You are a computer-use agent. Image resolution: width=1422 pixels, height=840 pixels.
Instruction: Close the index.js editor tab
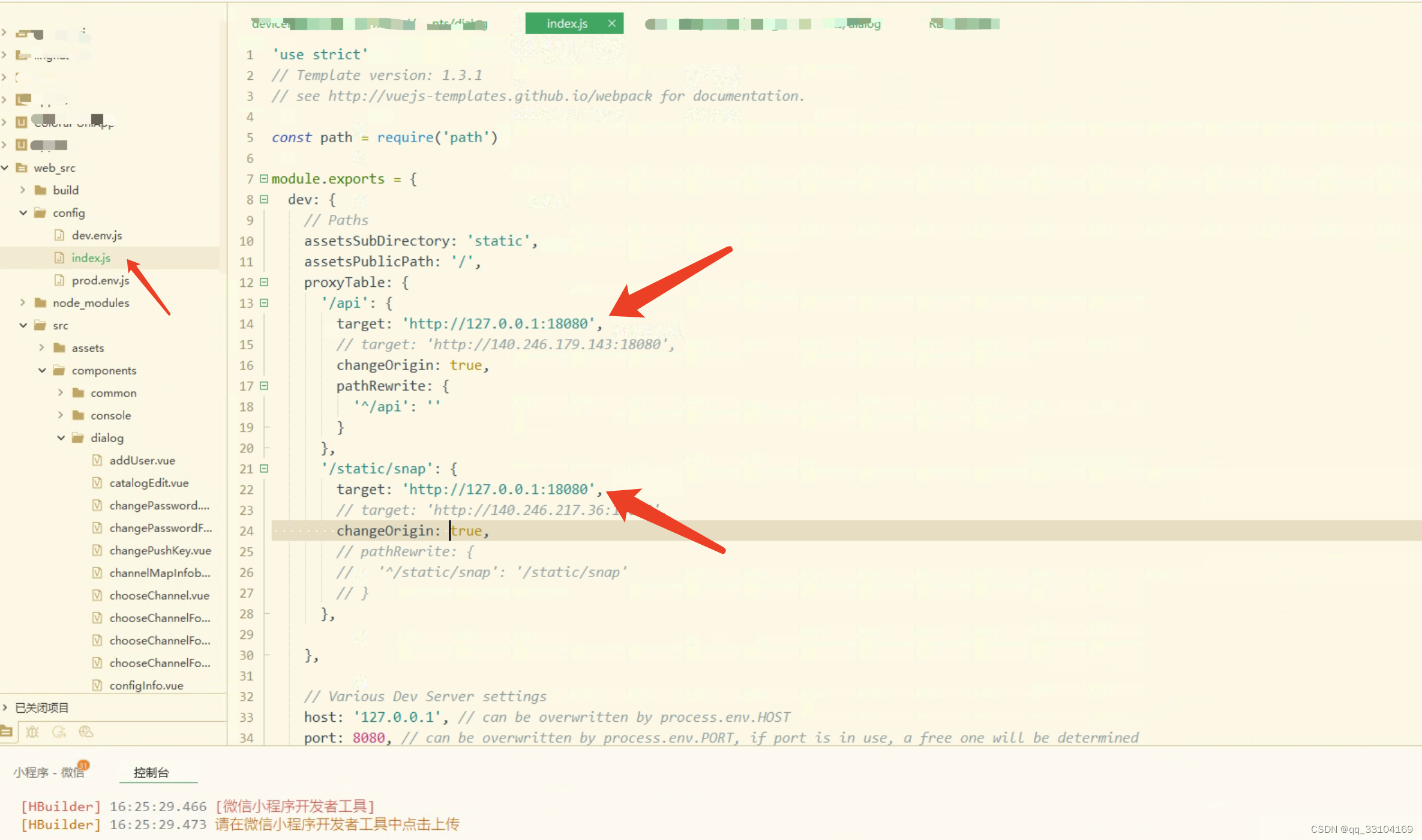611,23
